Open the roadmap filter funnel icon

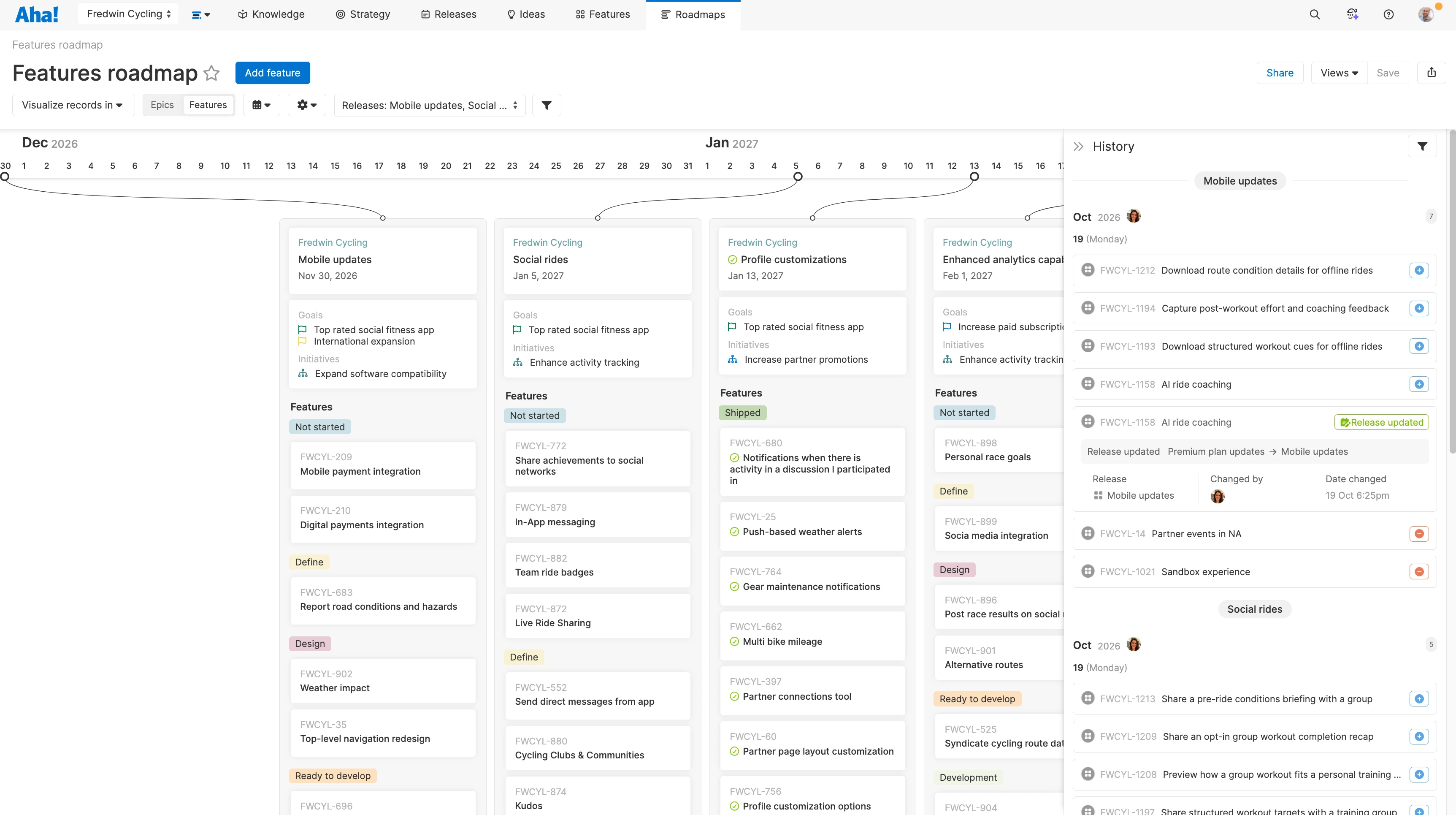coord(547,105)
